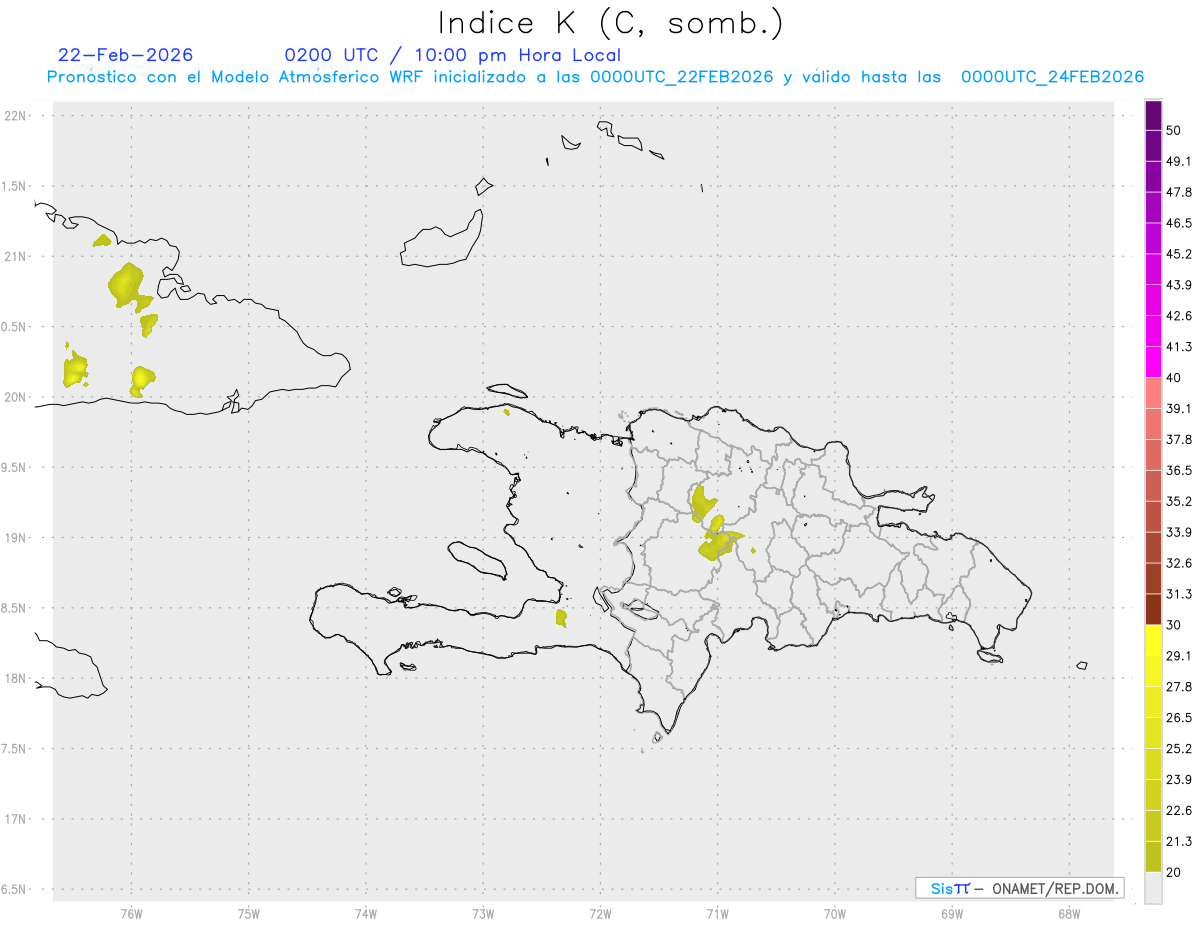Image resolution: width=1200 pixels, height=927 pixels.
Task: Click the color bar label "49.1"
Action: pos(1180,162)
